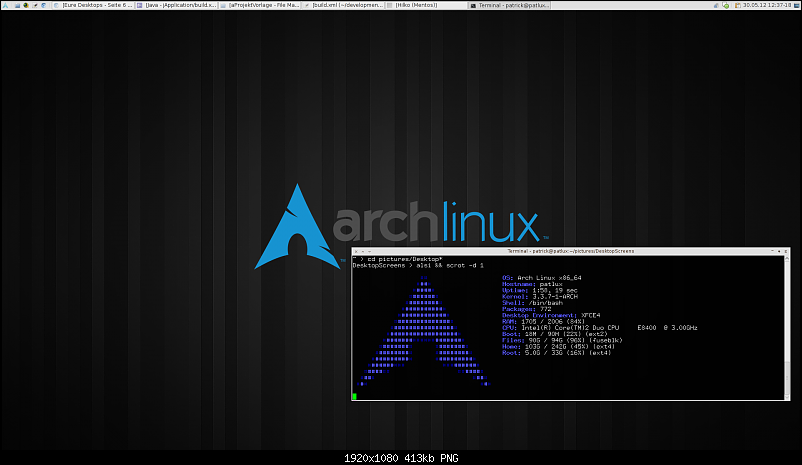The height and width of the screenshot is (465, 802).
Task: Click Terminal window title bar text
Action: point(571,251)
